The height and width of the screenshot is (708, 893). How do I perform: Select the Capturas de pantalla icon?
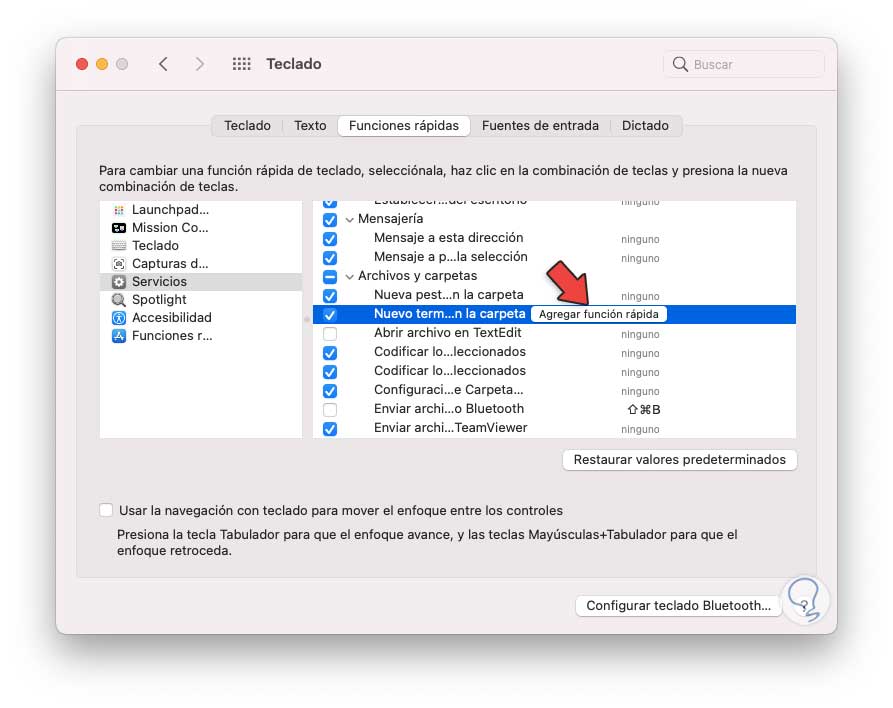click(119, 264)
